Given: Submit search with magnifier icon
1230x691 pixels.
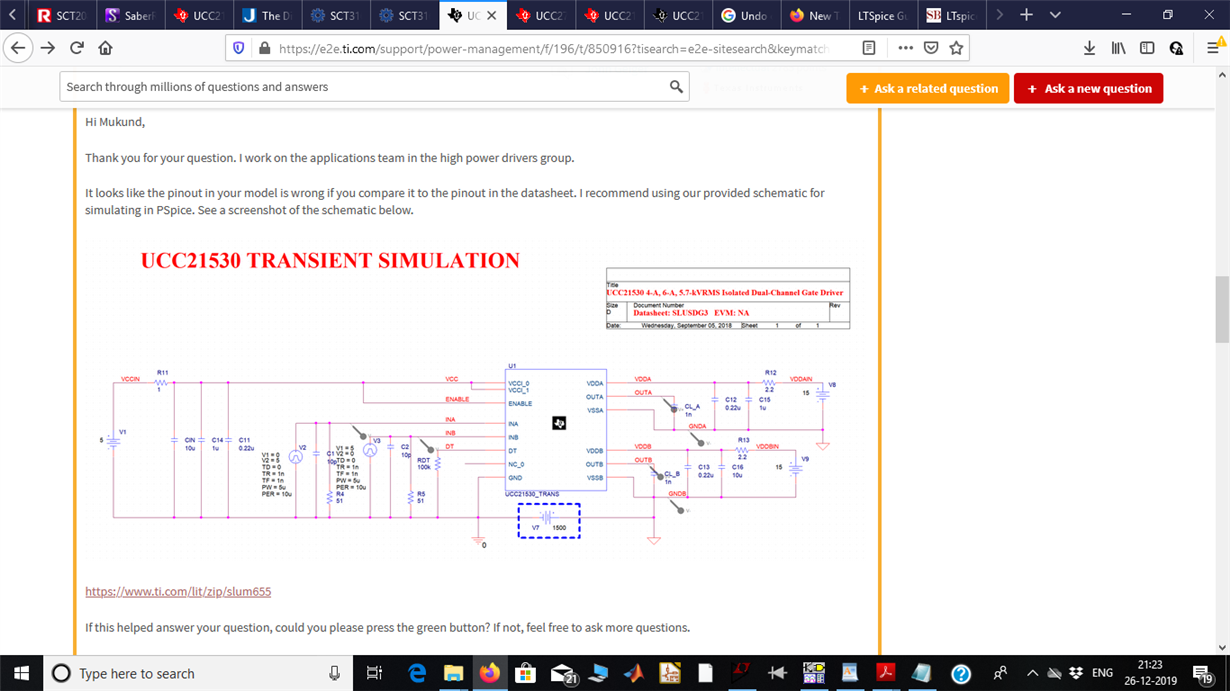Looking at the screenshot, I should coord(676,87).
